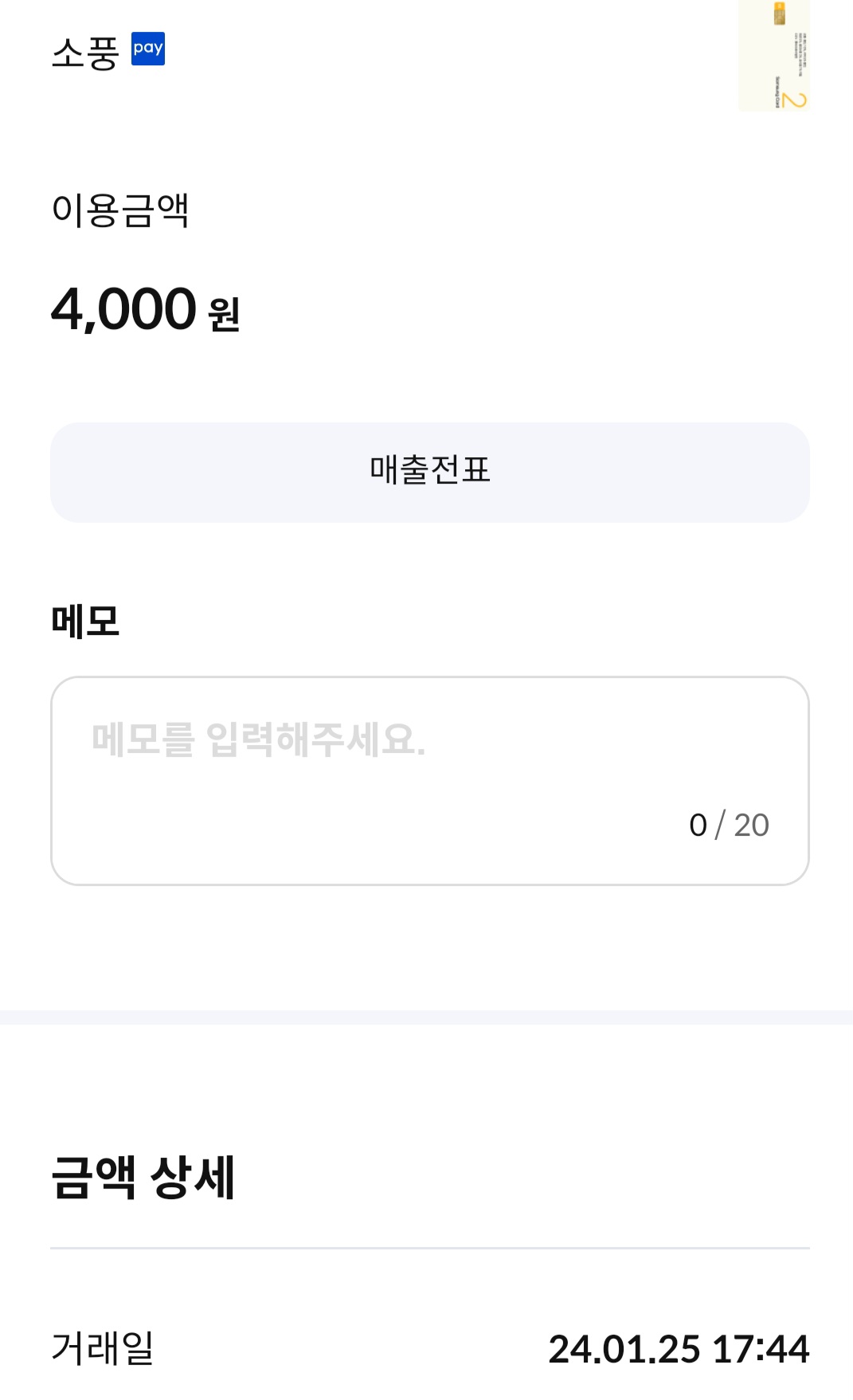Click the 17:44 transaction time
853x1400 pixels.
[761, 1349]
